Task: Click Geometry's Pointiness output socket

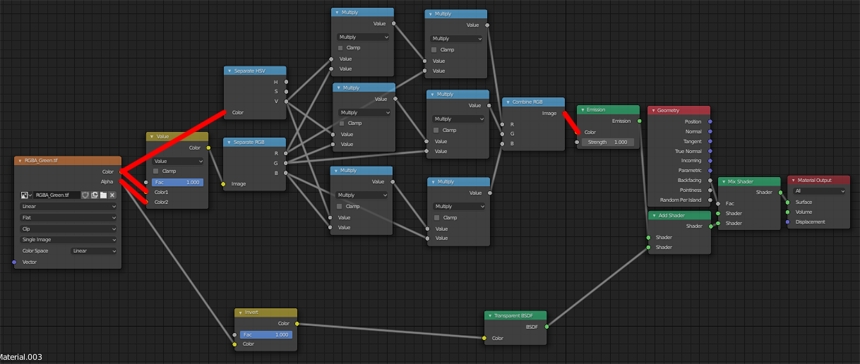Action: coord(710,190)
